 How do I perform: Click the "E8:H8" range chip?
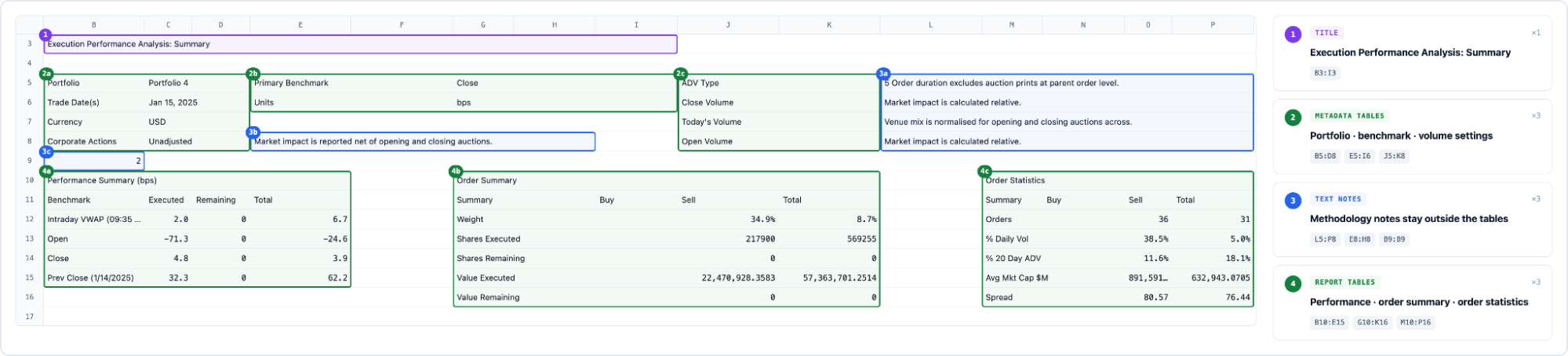(x=1359, y=239)
